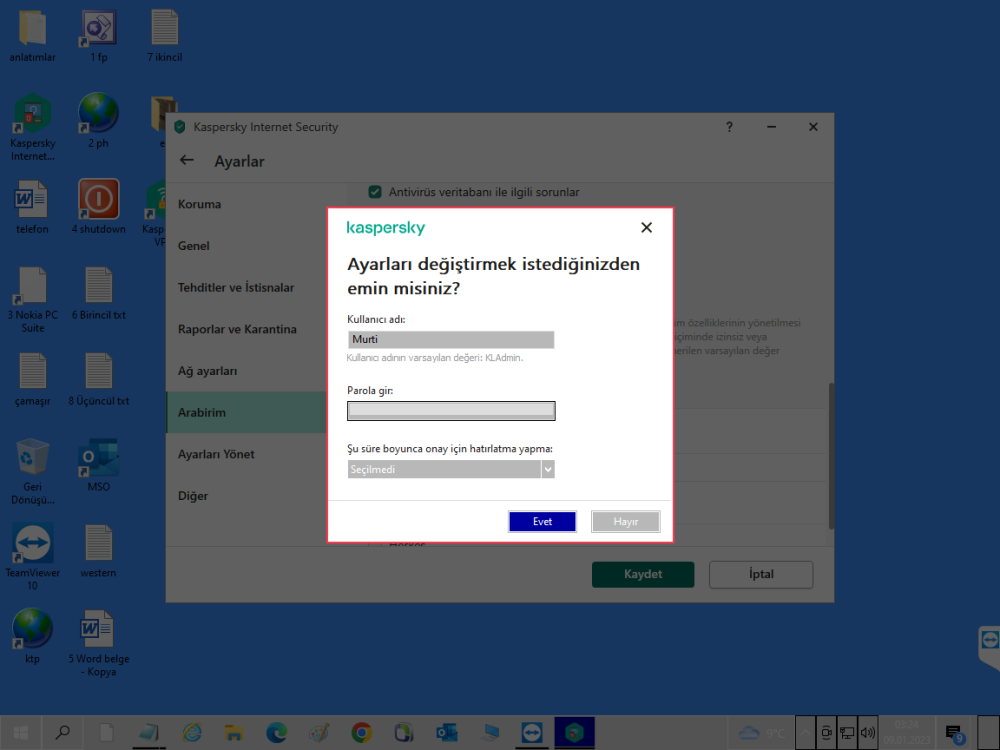Open the 2 ph desktop shortcut

tap(98, 121)
